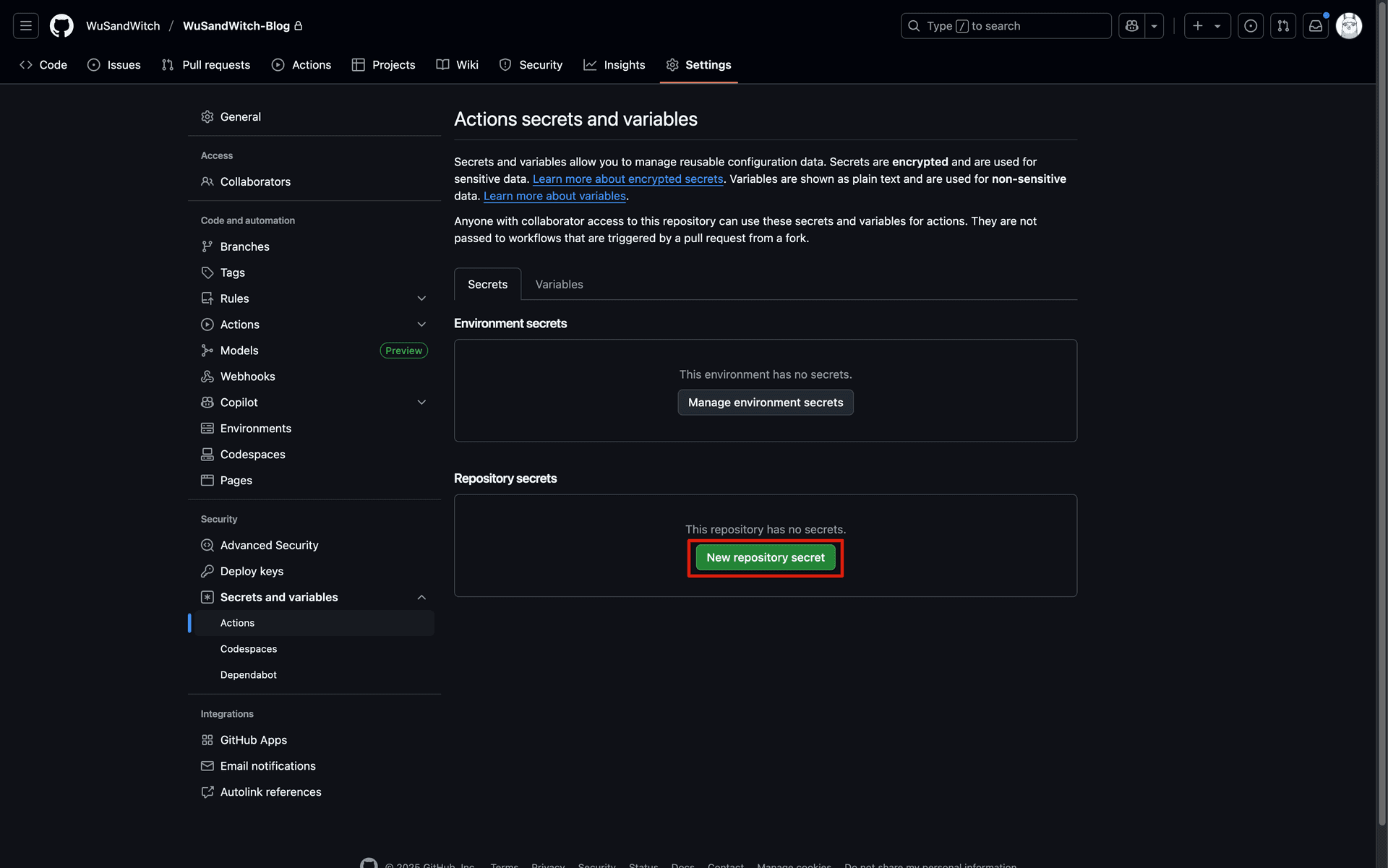1388x868 pixels.
Task: Open Learn more about encrypted secrets link
Action: pyautogui.click(x=627, y=179)
